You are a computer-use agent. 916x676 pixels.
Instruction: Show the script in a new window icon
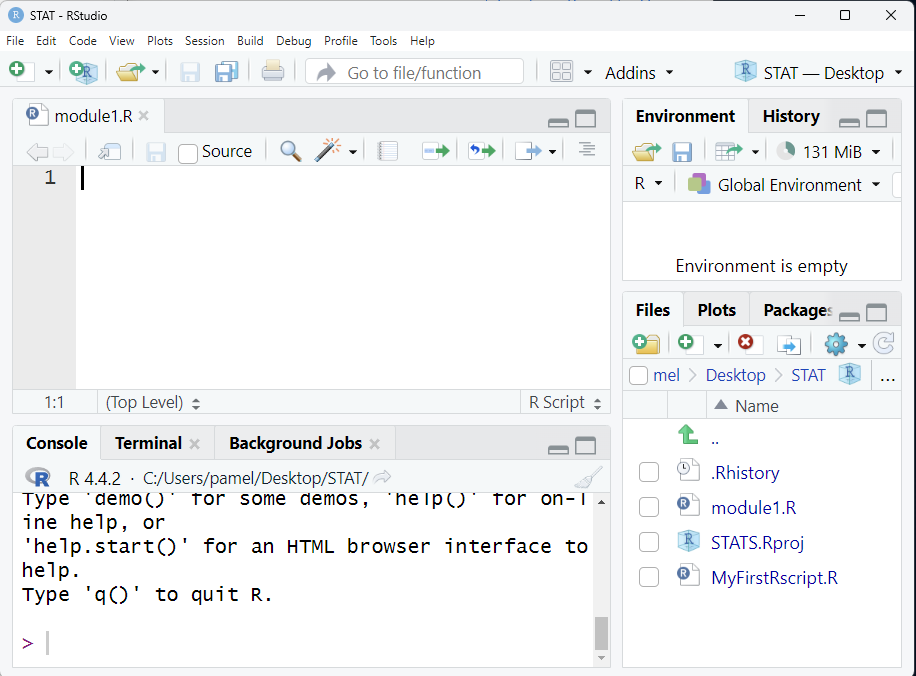pos(109,152)
